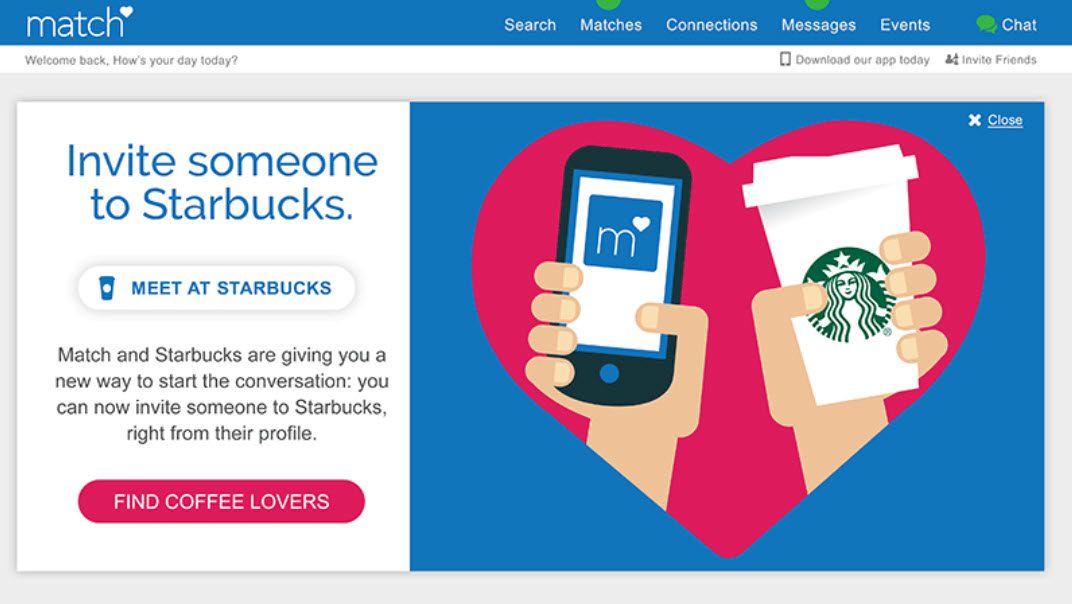Open the Search menu item
This screenshot has height=604, width=1072.
pos(530,25)
